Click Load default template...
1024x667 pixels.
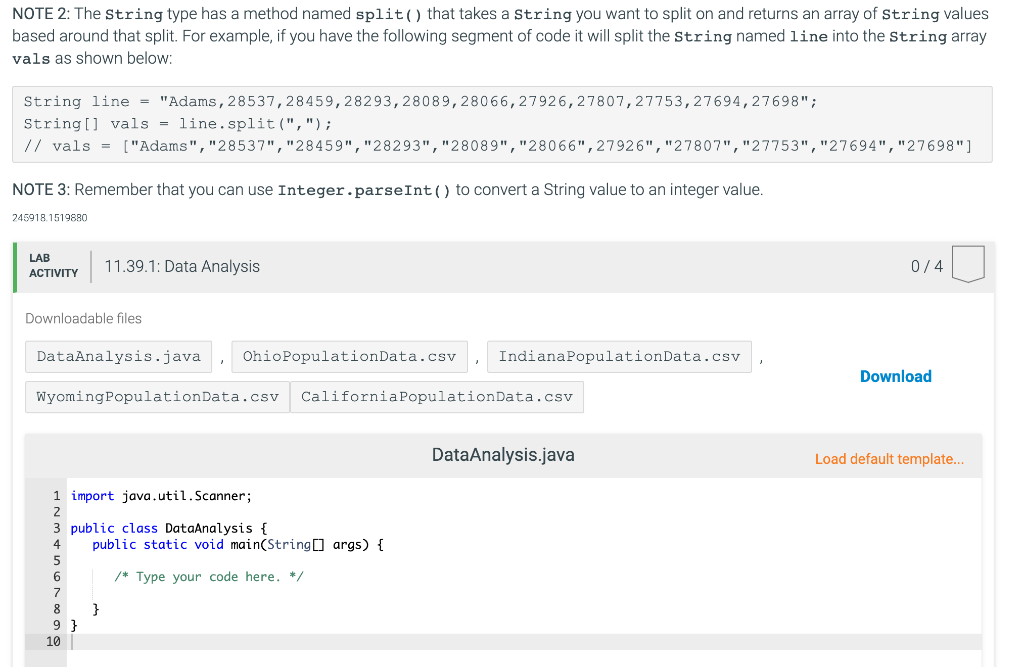point(888,458)
